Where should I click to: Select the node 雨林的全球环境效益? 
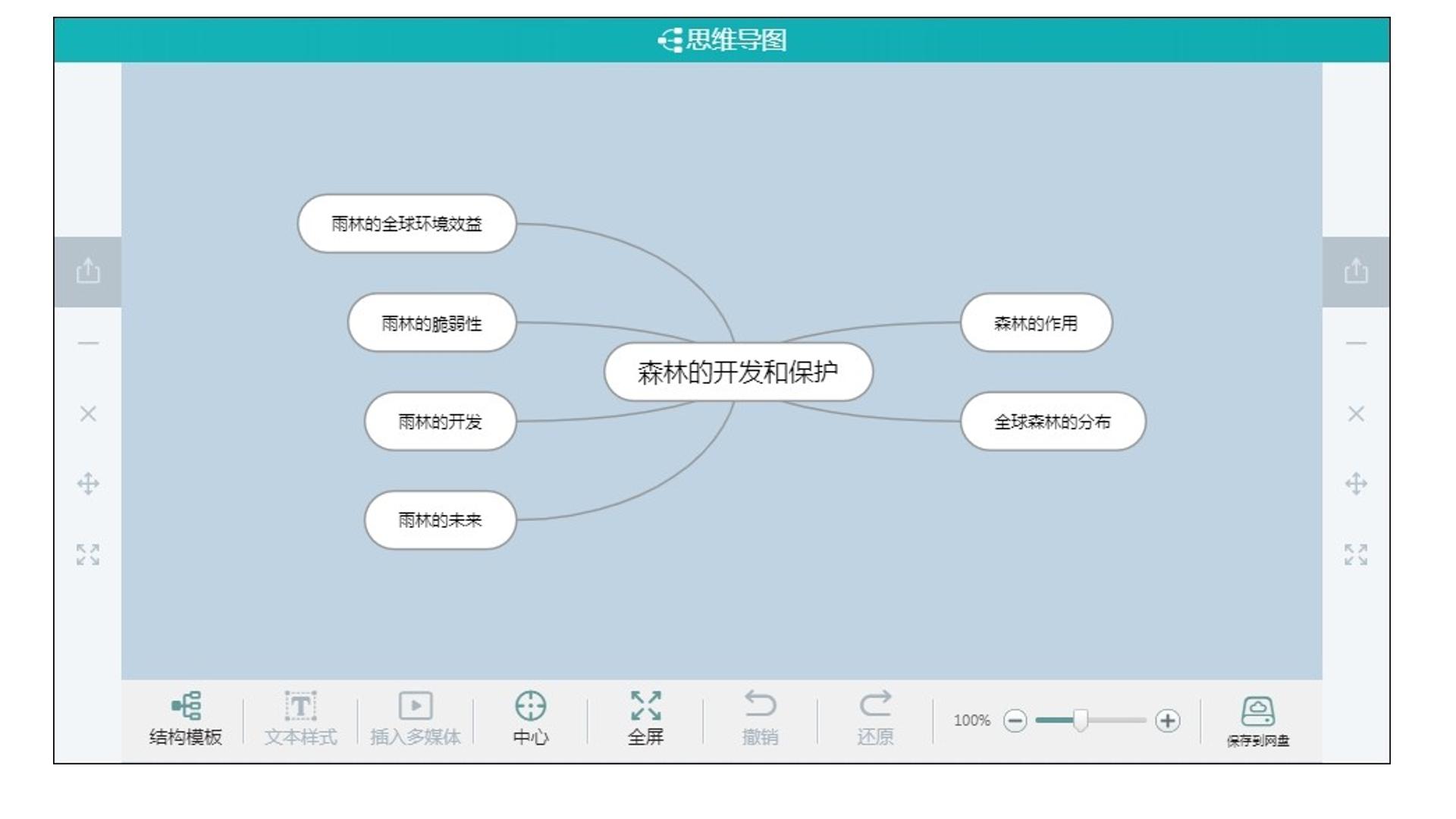[407, 224]
